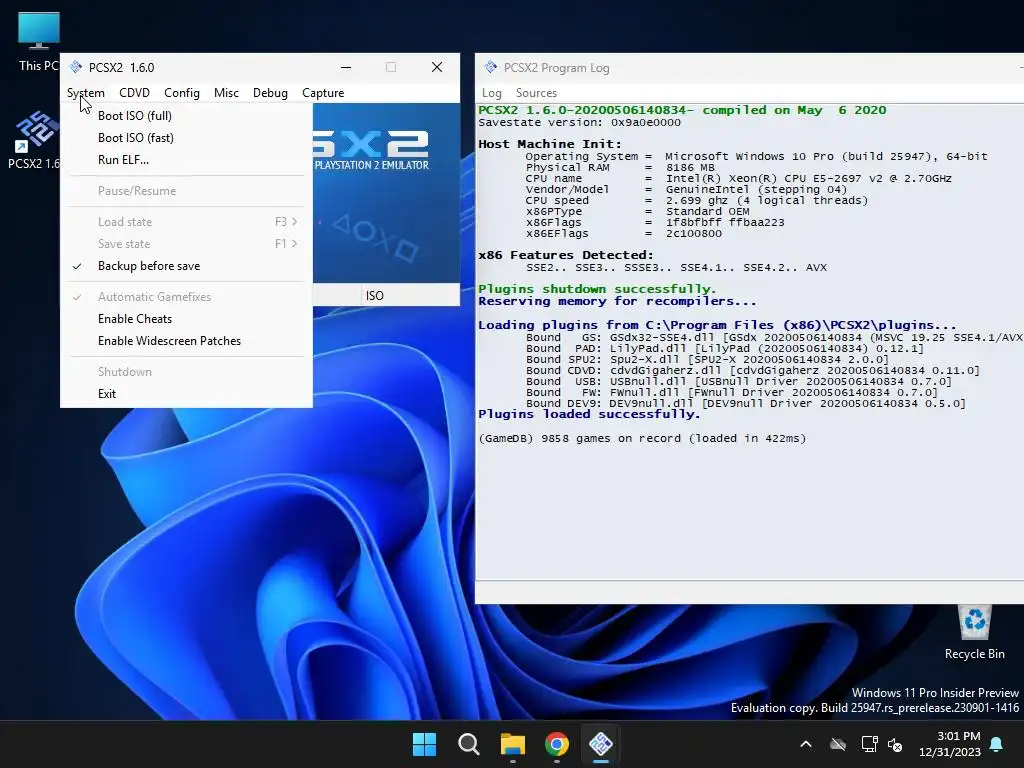Screen dimensions: 1024x768
Task: Click Pause/Resume menu entry
Action: point(186,191)
